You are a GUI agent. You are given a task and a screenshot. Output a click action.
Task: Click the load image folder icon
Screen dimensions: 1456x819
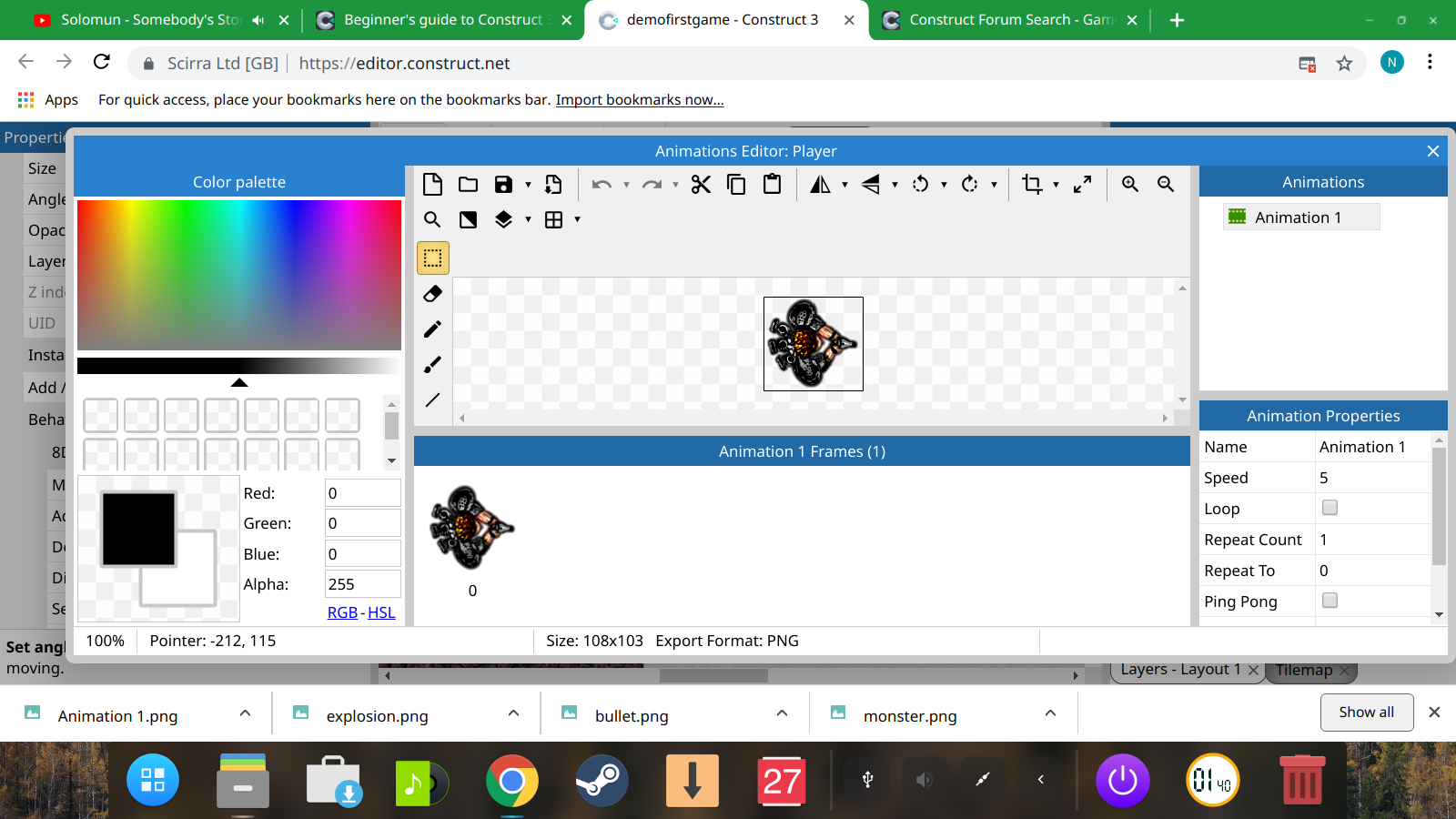point(468,185)
